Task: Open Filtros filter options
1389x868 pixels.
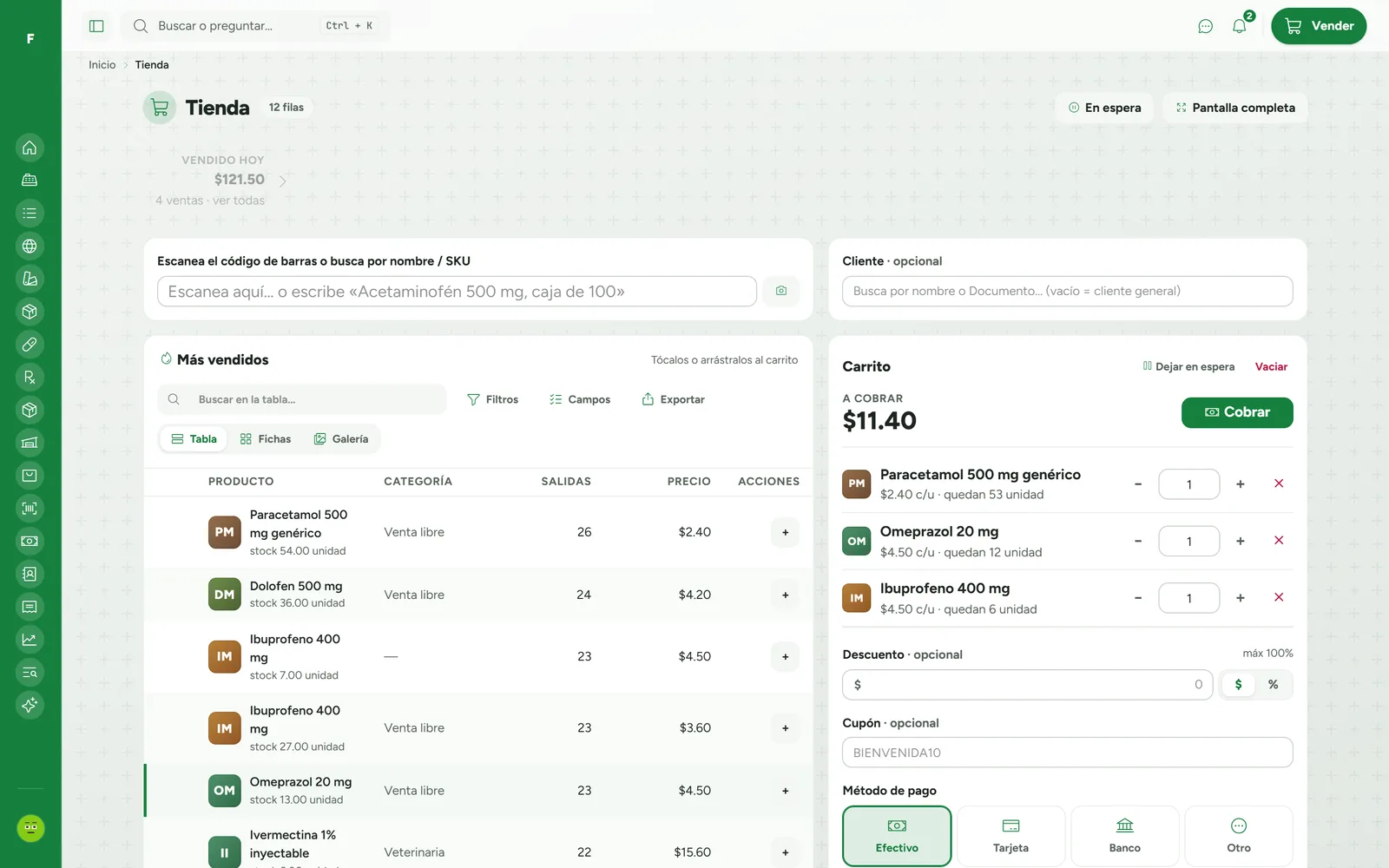Action: (x=492, y=399)
